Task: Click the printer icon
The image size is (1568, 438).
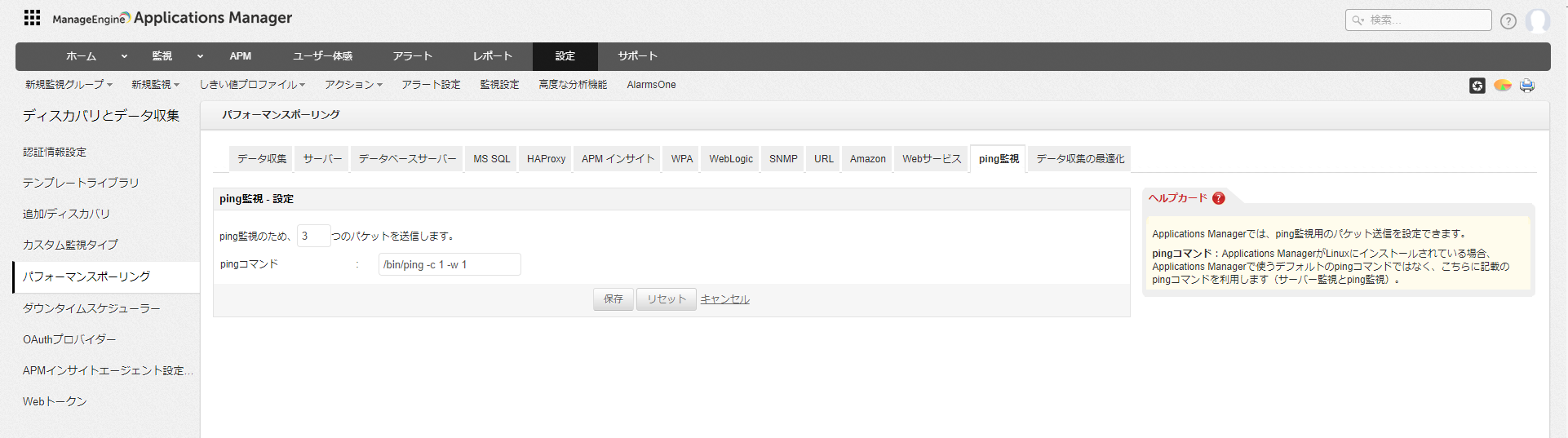Action: pos(1527,86)
